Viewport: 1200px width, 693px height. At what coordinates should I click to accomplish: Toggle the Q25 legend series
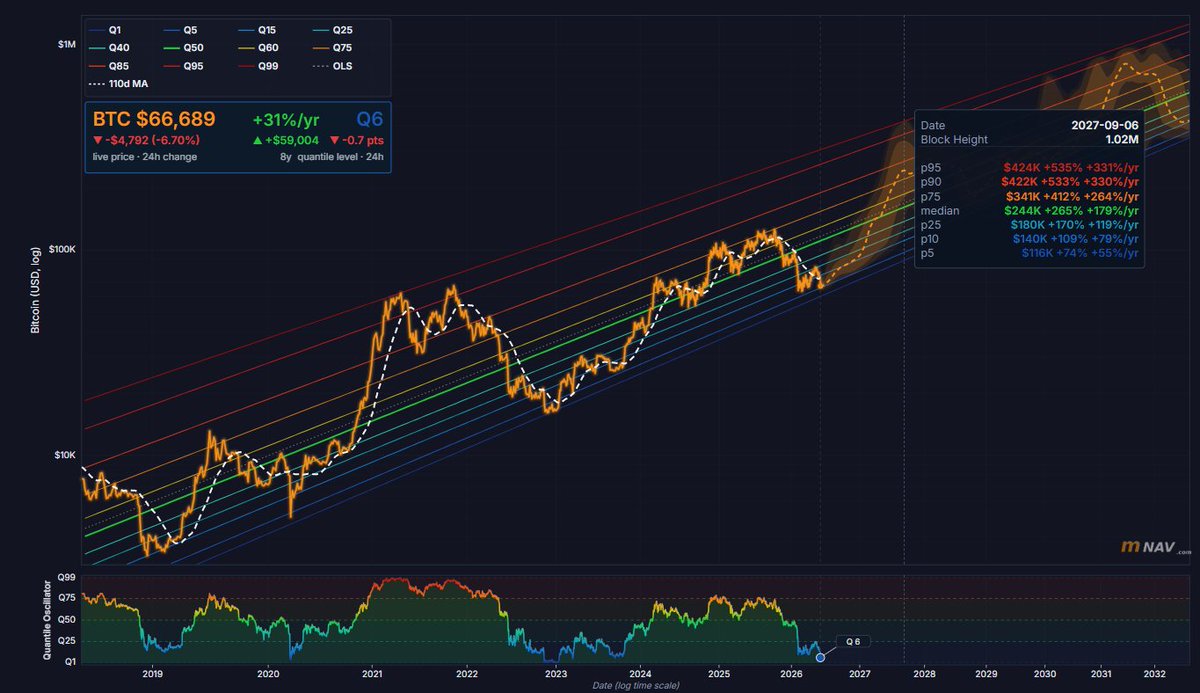[333, 30]
